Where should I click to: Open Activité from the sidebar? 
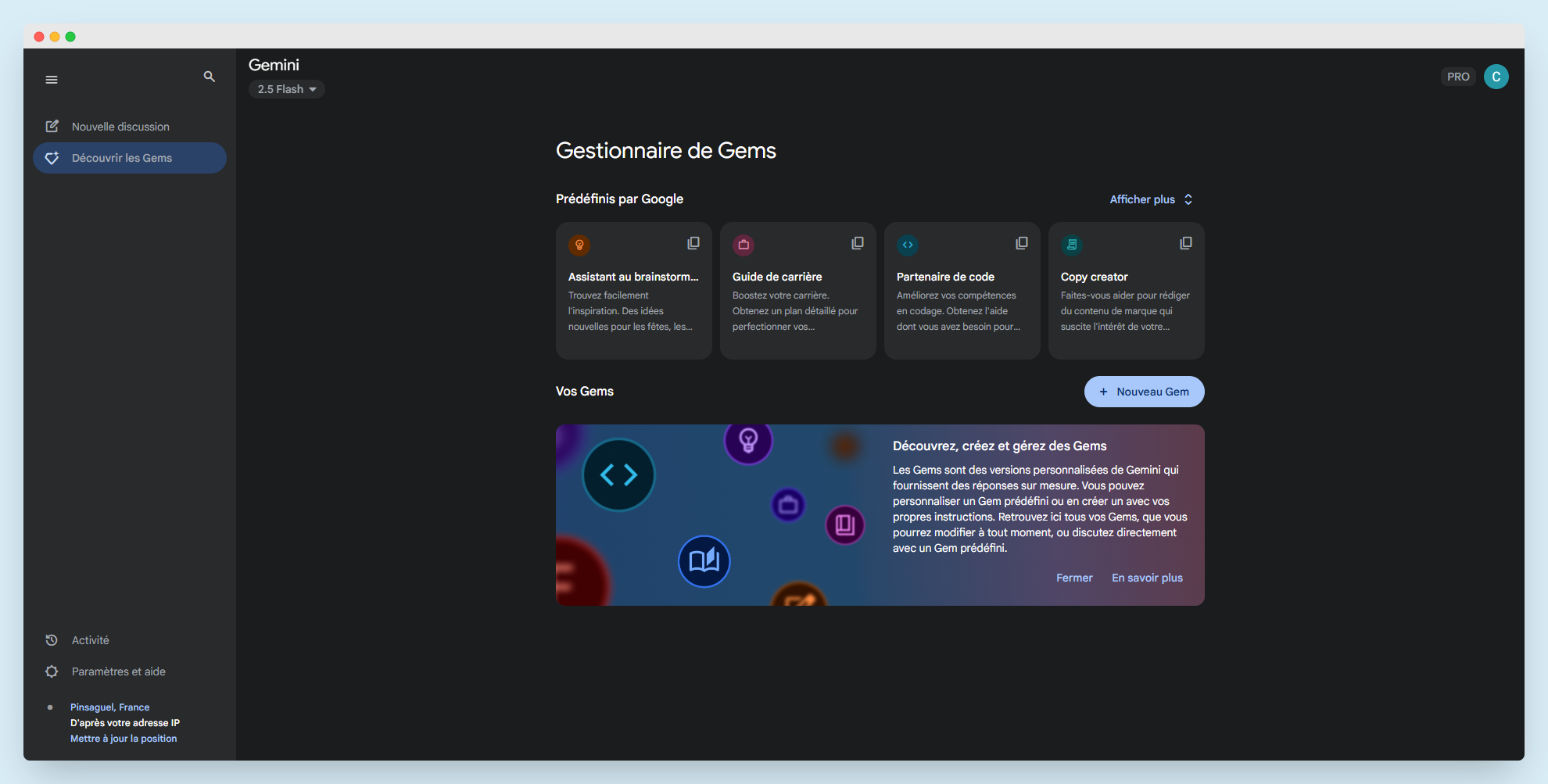130,640
